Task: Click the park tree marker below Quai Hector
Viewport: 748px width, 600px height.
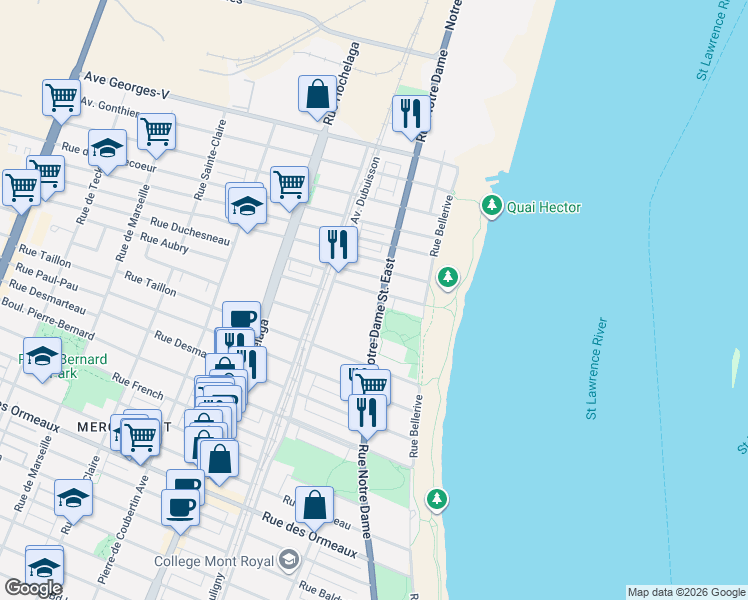Action: [447, 278]
